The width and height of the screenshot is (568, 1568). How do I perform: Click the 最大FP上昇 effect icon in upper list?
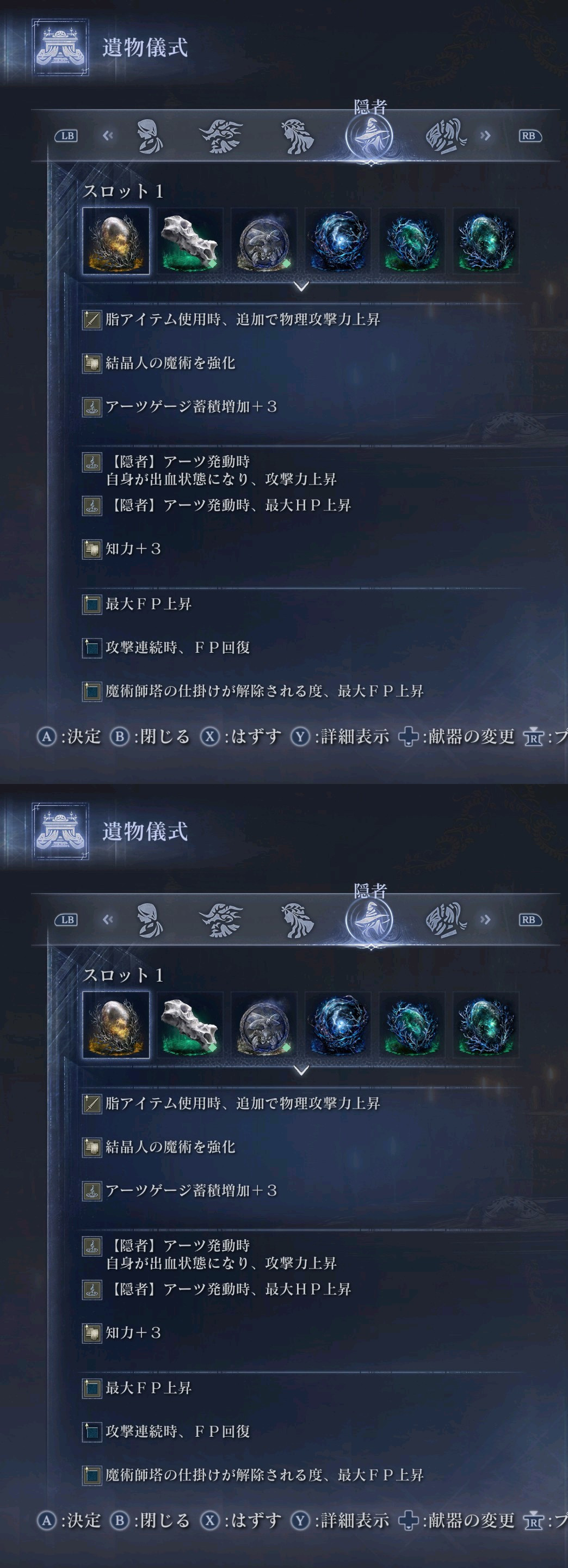click(92, 604)
